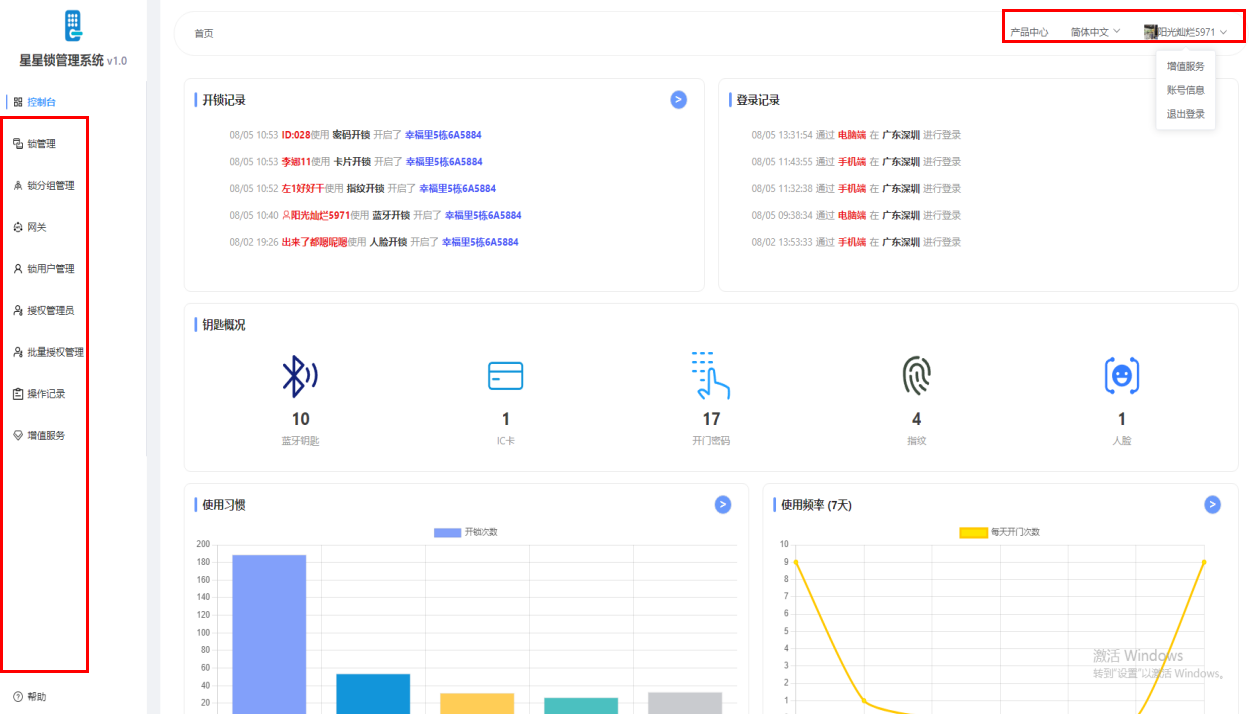Open 锁管理 in the sidebar

41,144
